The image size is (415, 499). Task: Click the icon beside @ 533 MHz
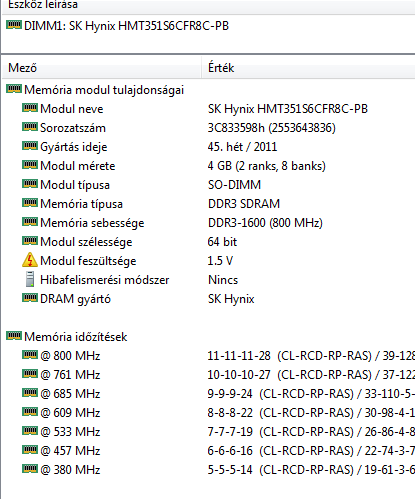[30, 431]
